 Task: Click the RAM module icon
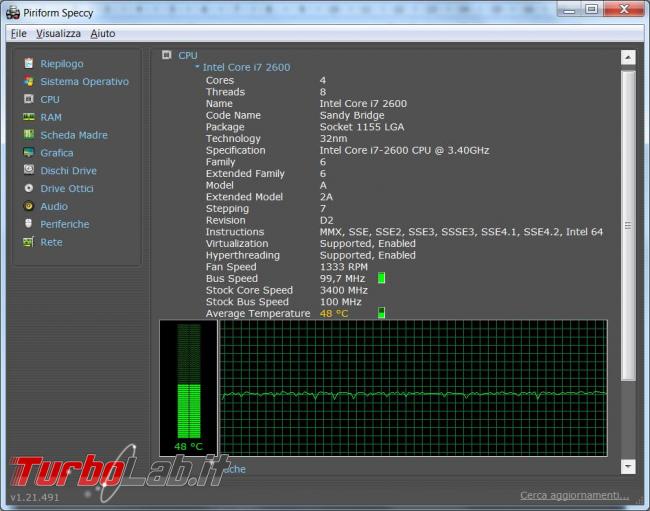[x=29, y=117]
